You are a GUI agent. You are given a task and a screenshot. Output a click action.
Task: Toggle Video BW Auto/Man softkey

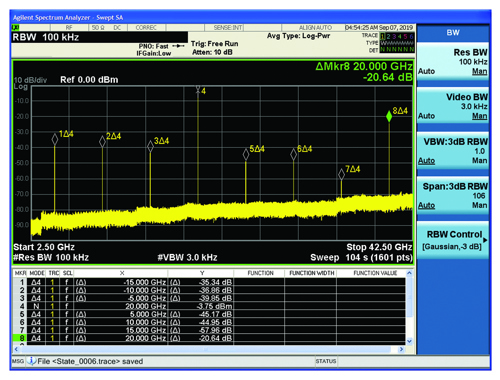(x=453, y=106)
